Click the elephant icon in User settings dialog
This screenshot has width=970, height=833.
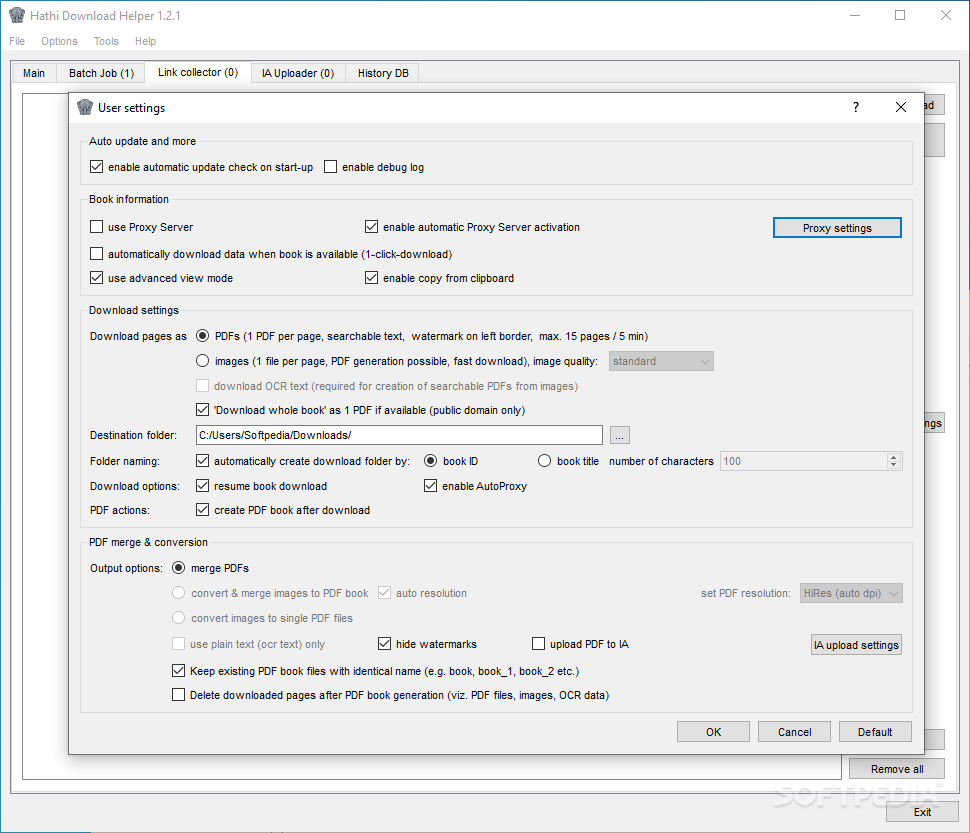pyautogui.click(x=85, y=108)
